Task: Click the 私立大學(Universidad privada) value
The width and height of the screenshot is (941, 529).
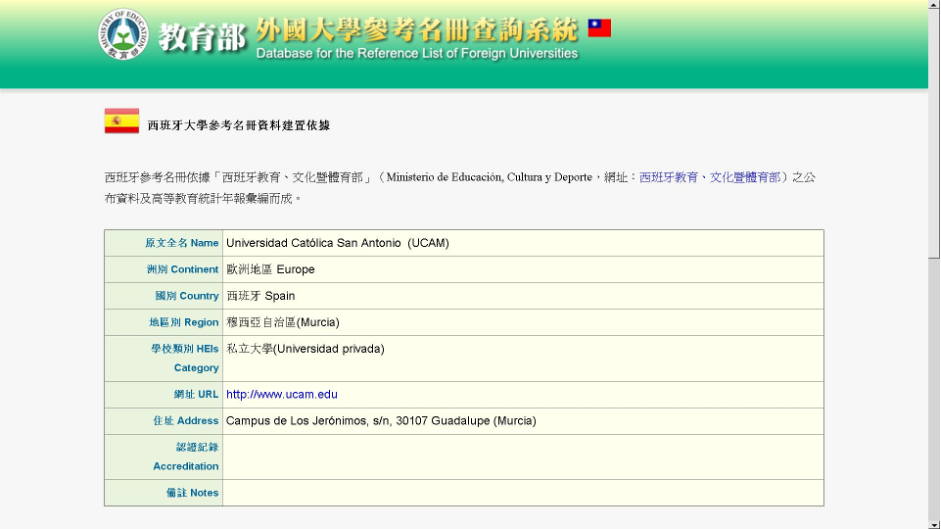Action: coord(305,349)
